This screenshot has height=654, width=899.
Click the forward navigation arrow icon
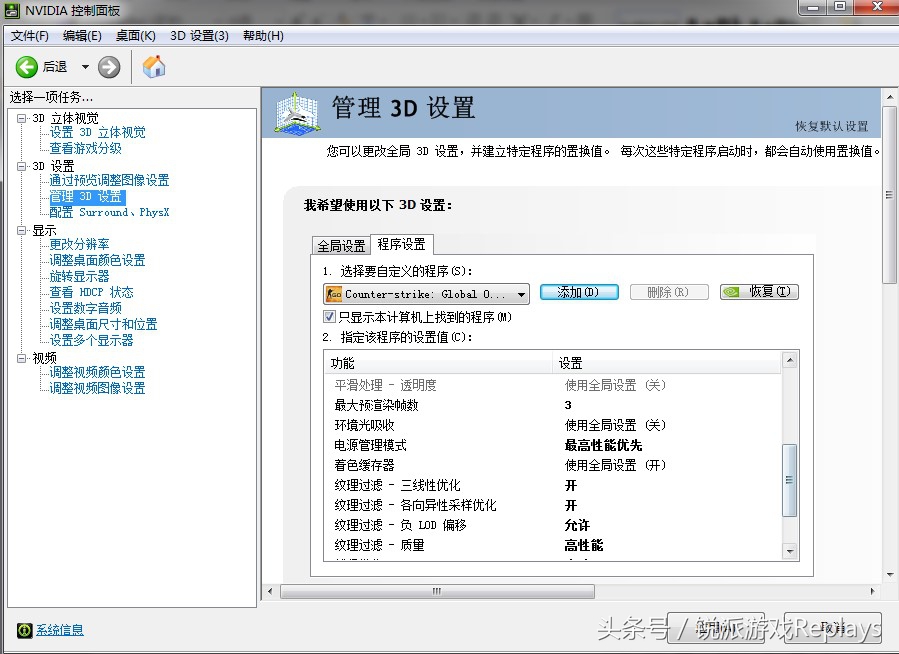tap(108, 67)
